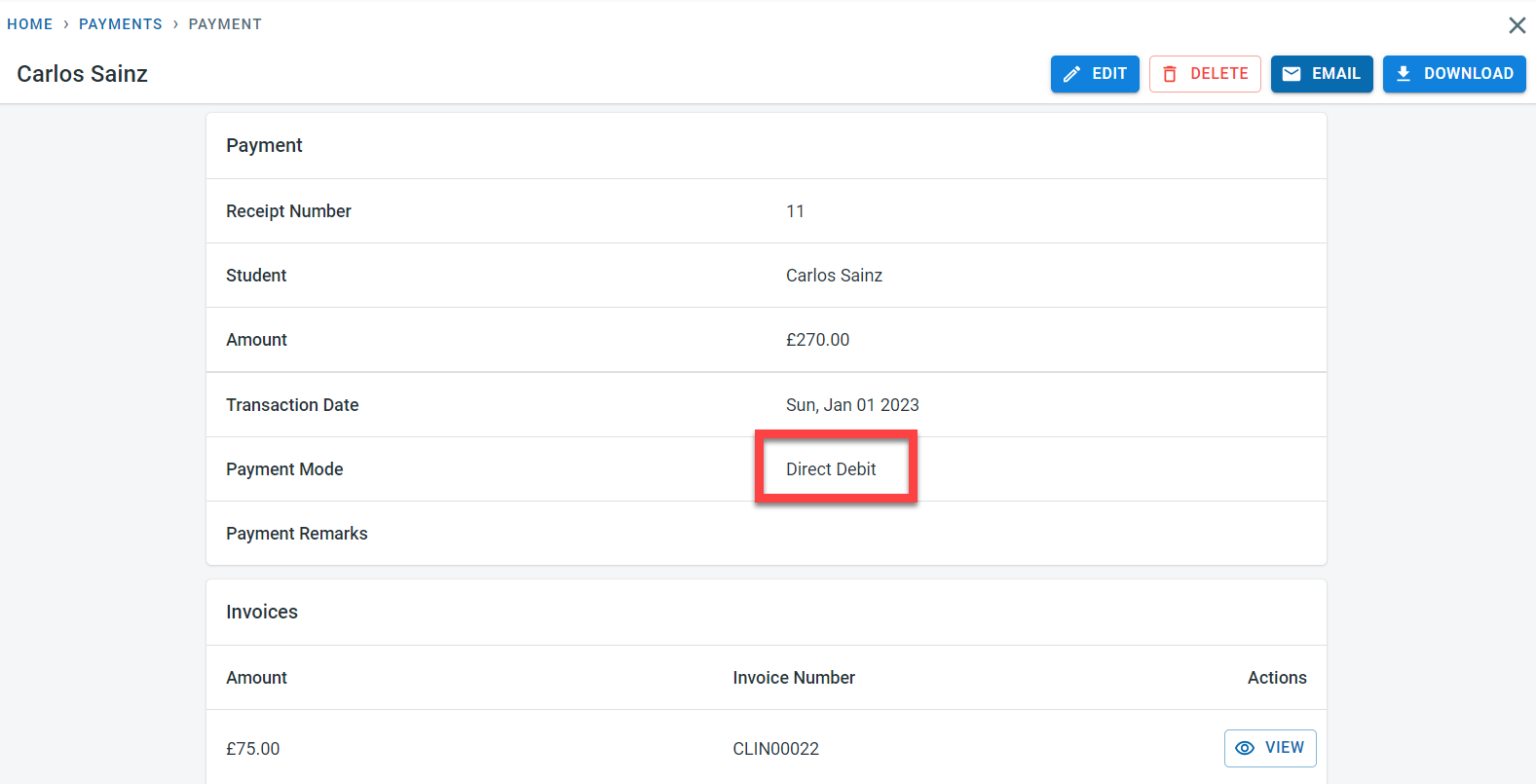Go to HOME via the breadcrumb
Image resolution: width=1536 pixels, height=784 pixels.
click(30, 24)
